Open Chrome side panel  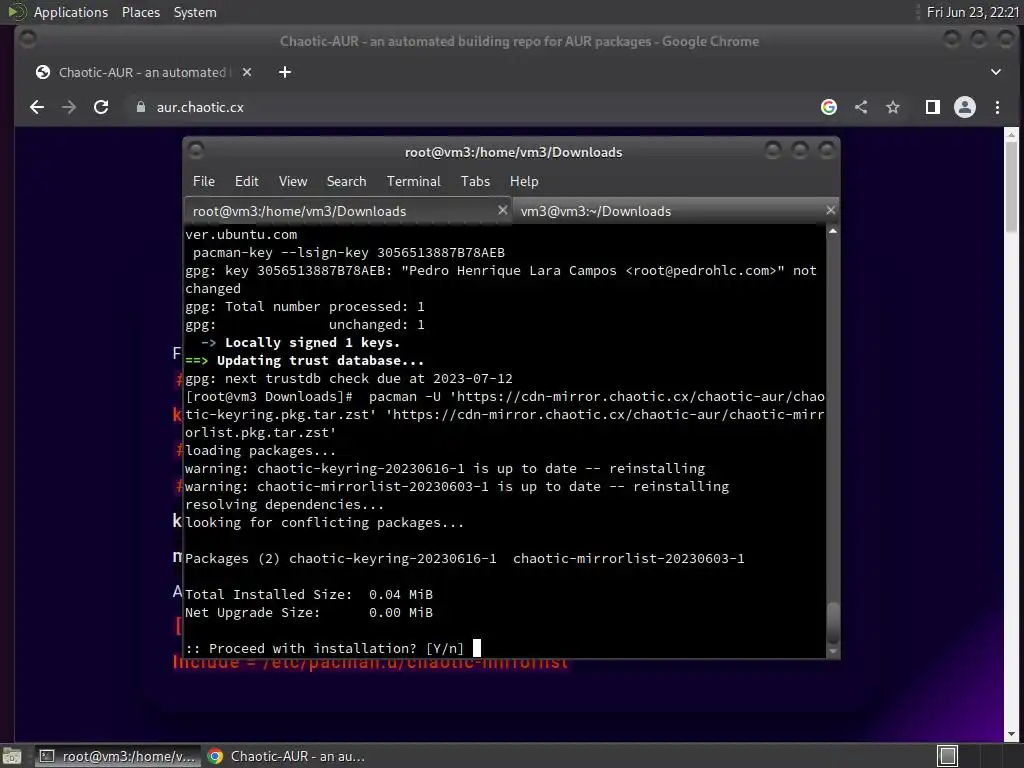point(933,107)
